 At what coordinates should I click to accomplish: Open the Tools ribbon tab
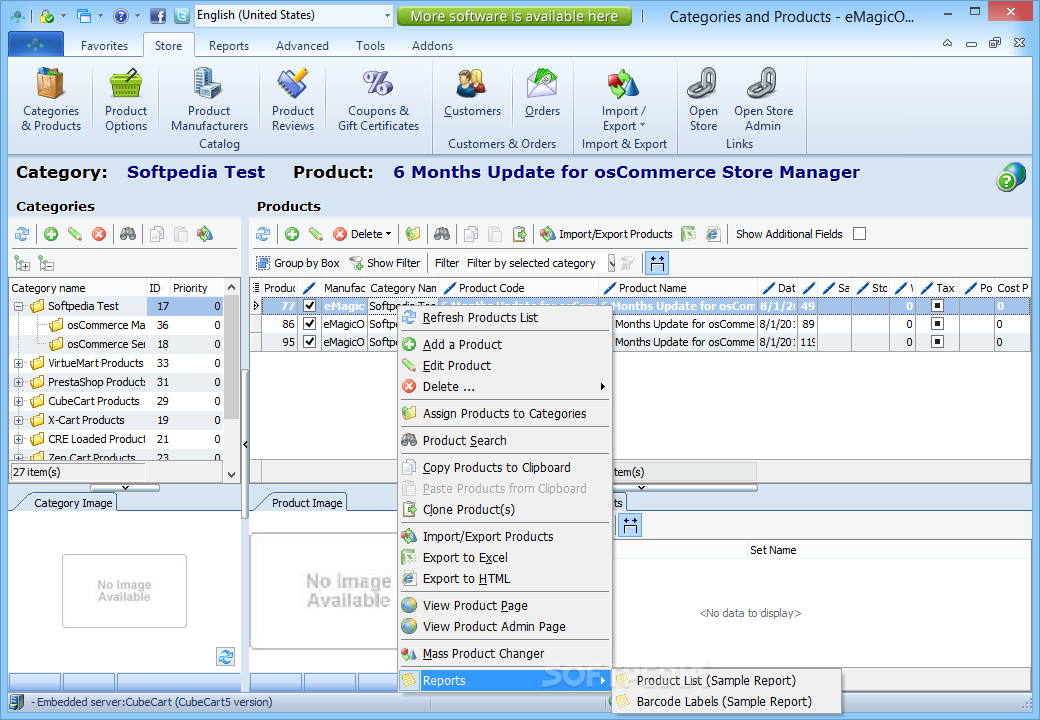(x=370, y=46)
